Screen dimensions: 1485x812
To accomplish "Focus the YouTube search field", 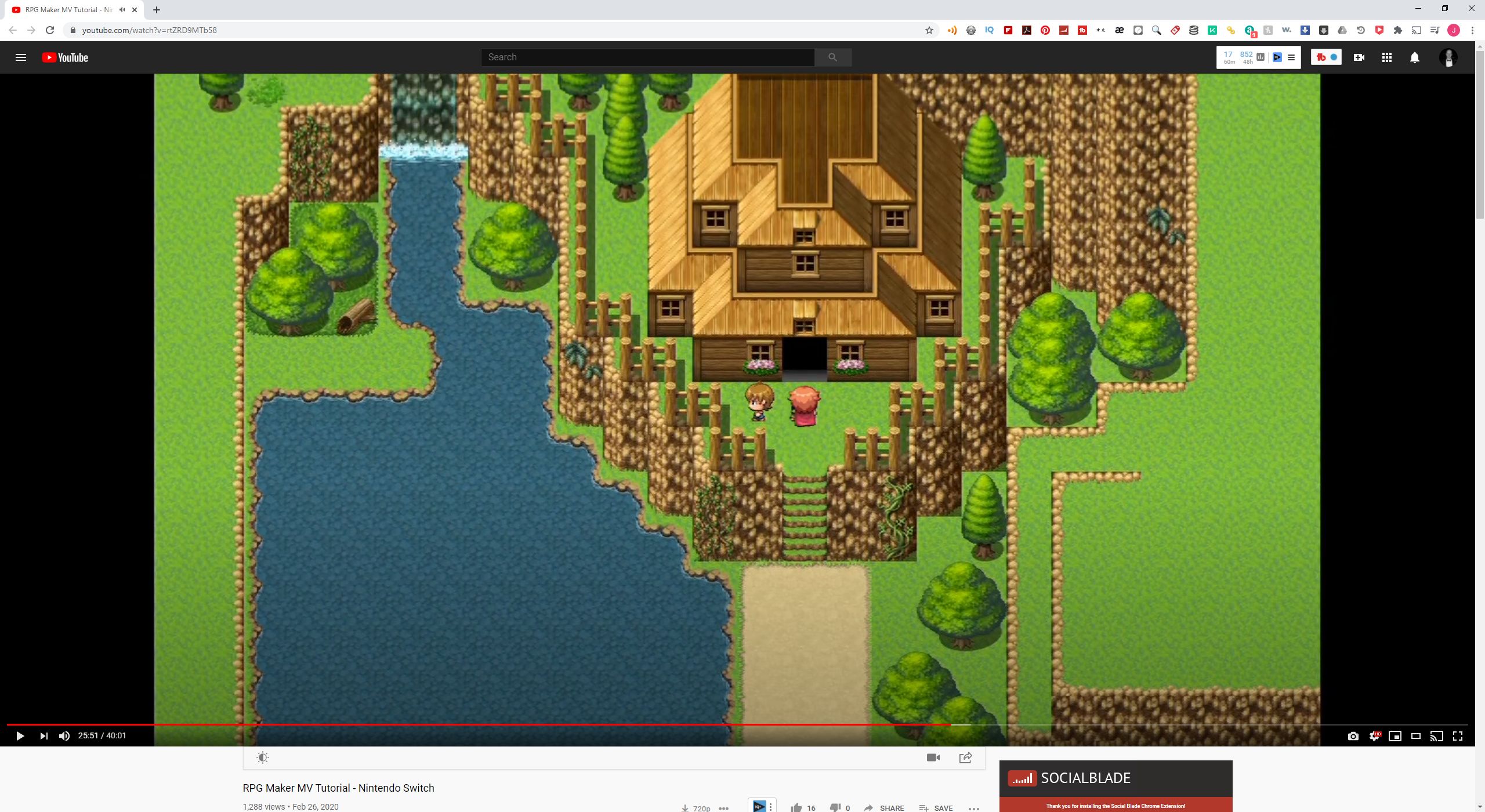I will [647, 57].
